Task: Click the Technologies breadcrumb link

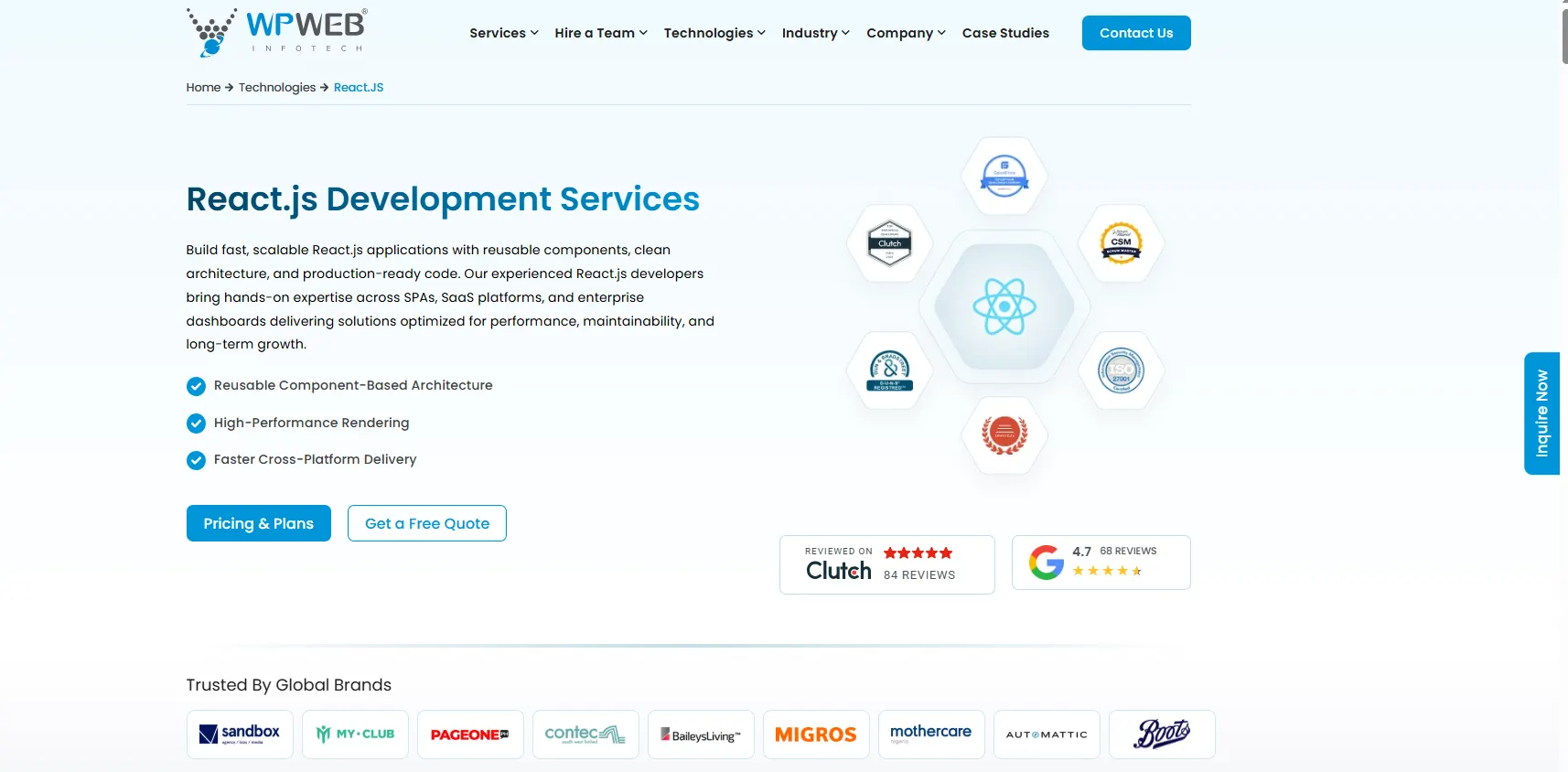Action: 277,88
